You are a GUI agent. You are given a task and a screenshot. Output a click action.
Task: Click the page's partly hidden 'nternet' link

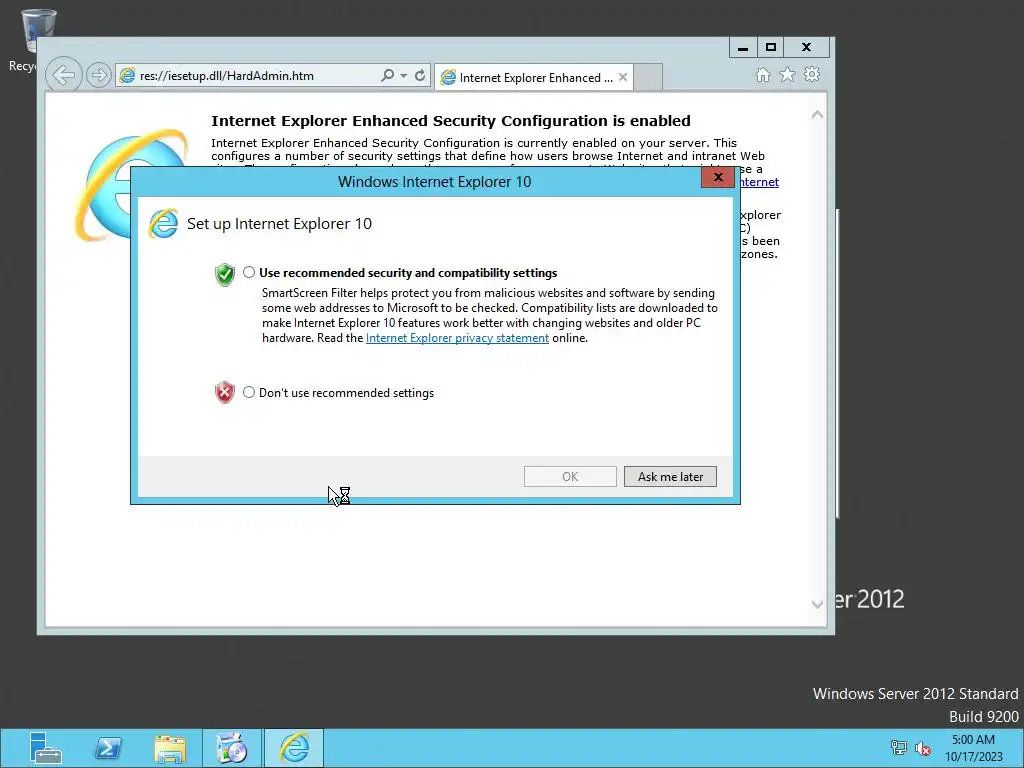760,182
